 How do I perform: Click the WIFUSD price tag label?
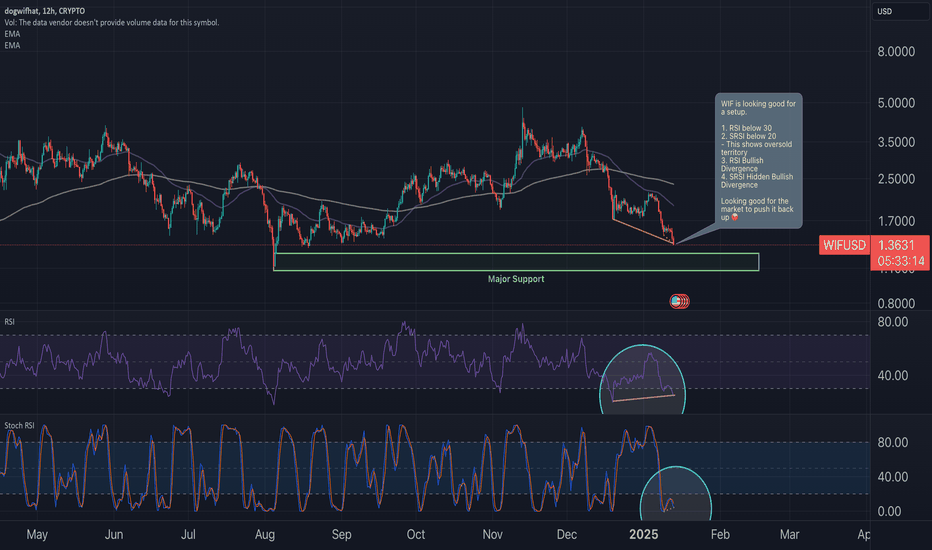pyautogui.click(x=844, y=245)
